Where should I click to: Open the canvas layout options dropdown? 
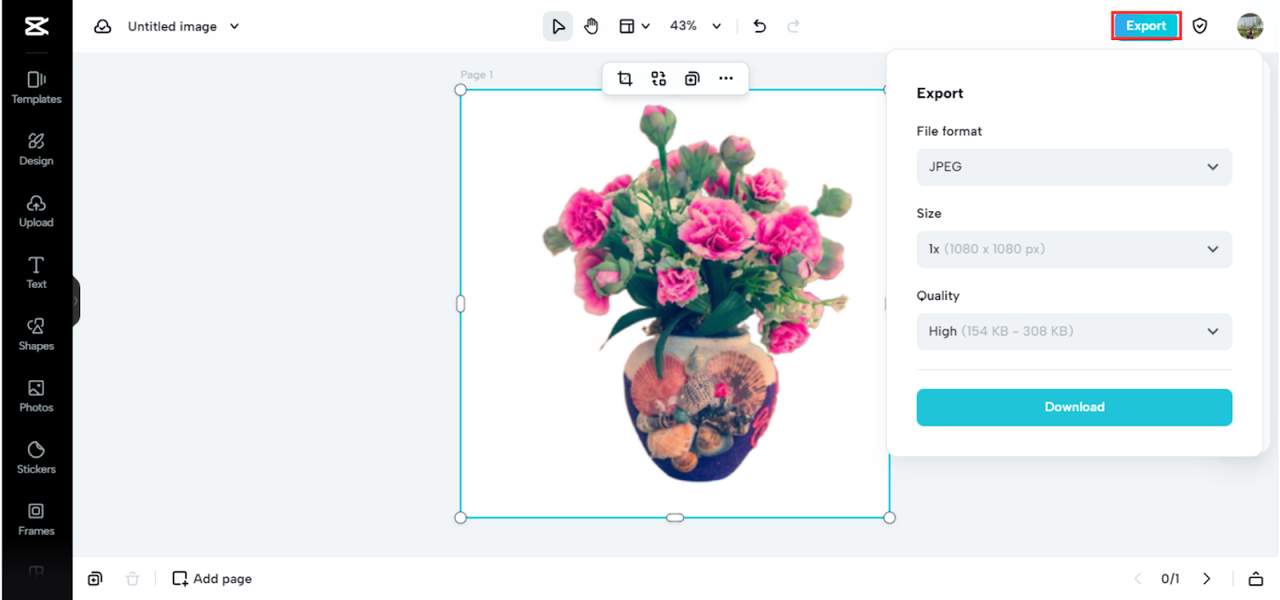(634, 27)
